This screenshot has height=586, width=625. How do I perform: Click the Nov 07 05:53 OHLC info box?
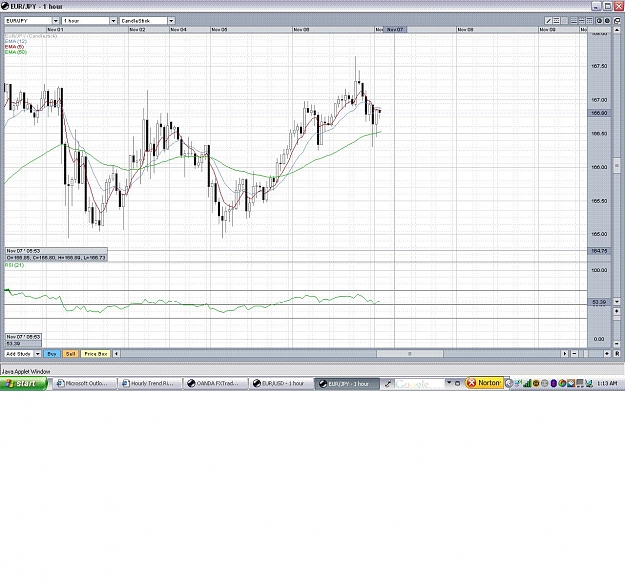(x=56, y=254)
